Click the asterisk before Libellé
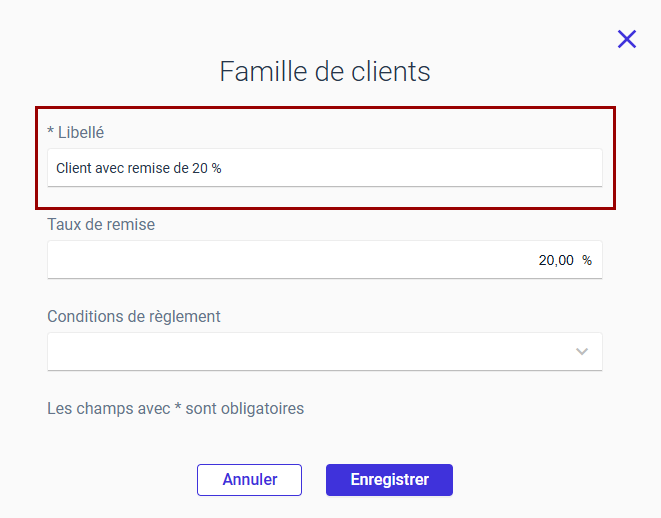This screenshot has width=661, height=518. click(51, 131)
